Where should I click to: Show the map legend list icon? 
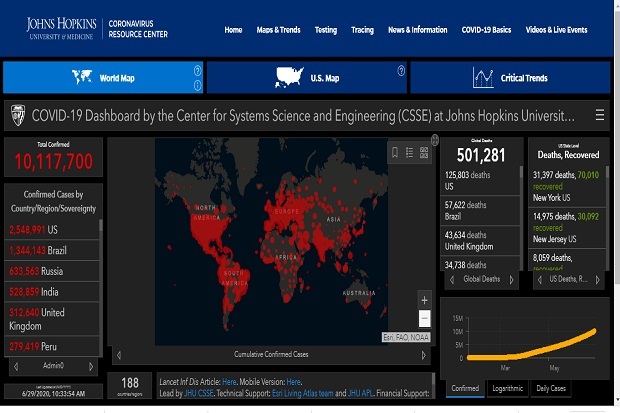click(x=409, y=152)
